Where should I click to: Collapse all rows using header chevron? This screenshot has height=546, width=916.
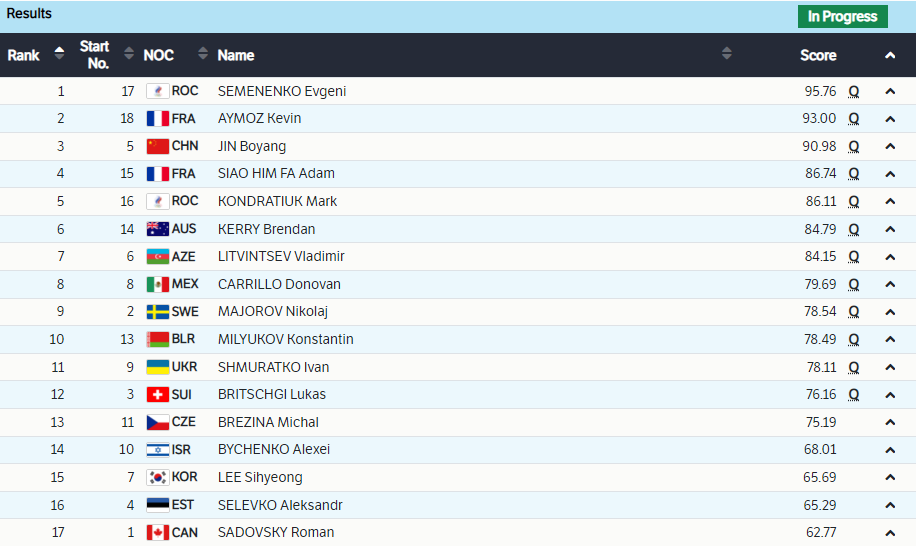tap(890, 55)
